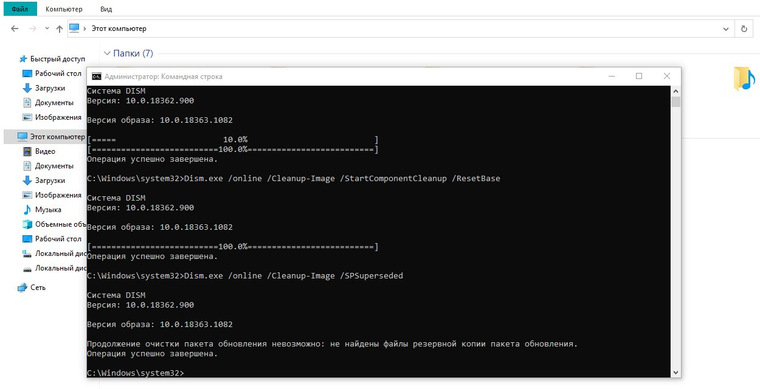The image size is (760, 389).
Task: Maximize the command prompt window
Action: point(639,76)
